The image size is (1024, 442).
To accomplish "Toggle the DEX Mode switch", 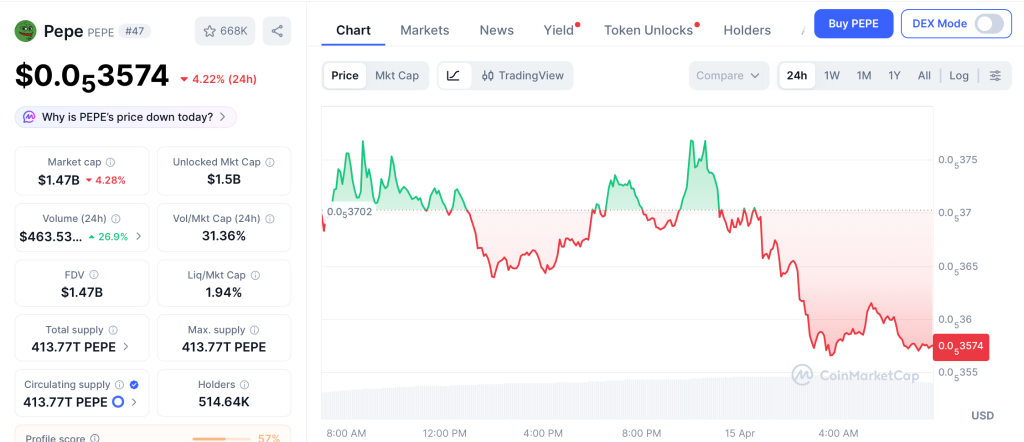I will pos(988,23).
